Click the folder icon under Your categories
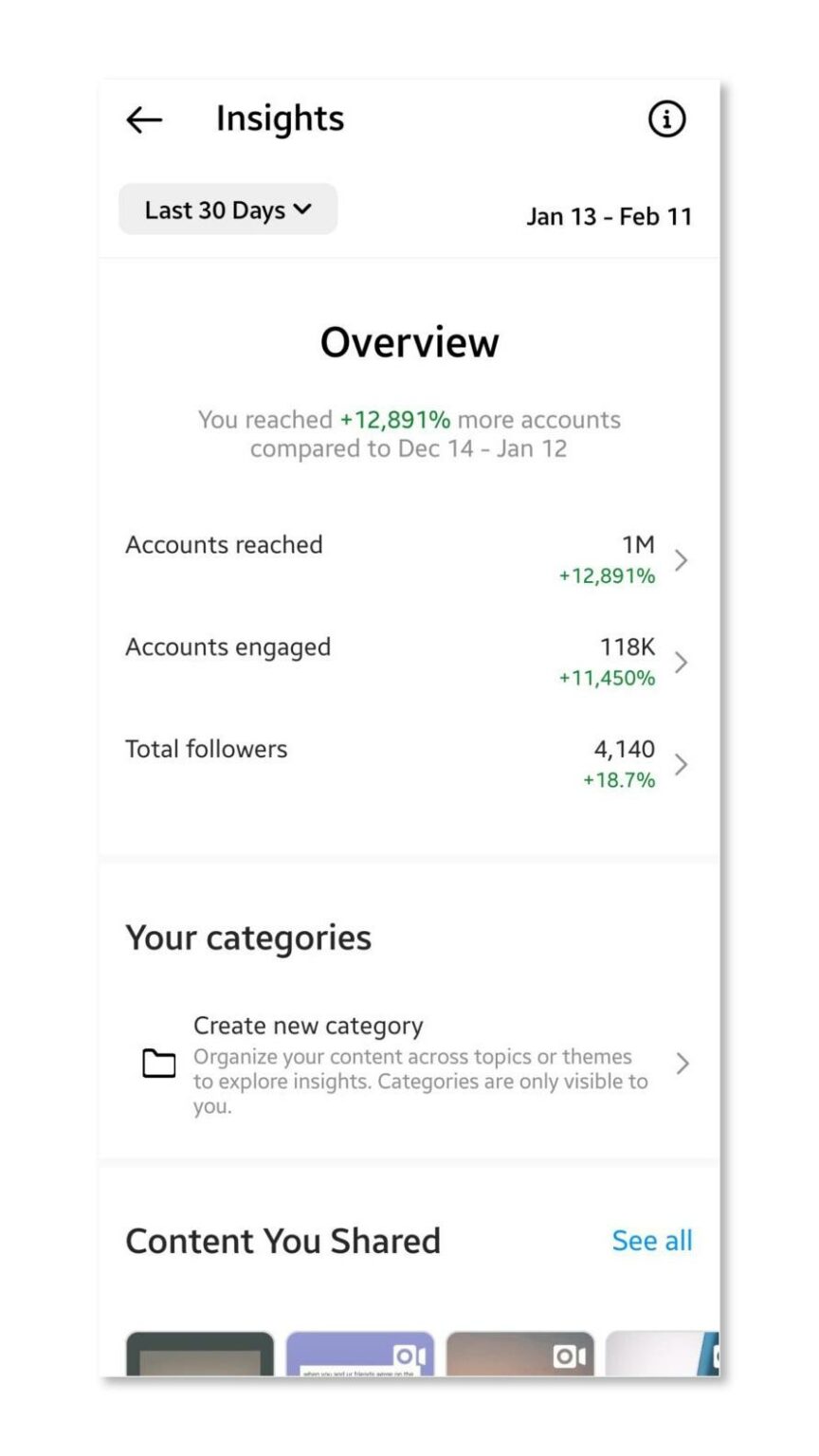 pos(160,1064)
